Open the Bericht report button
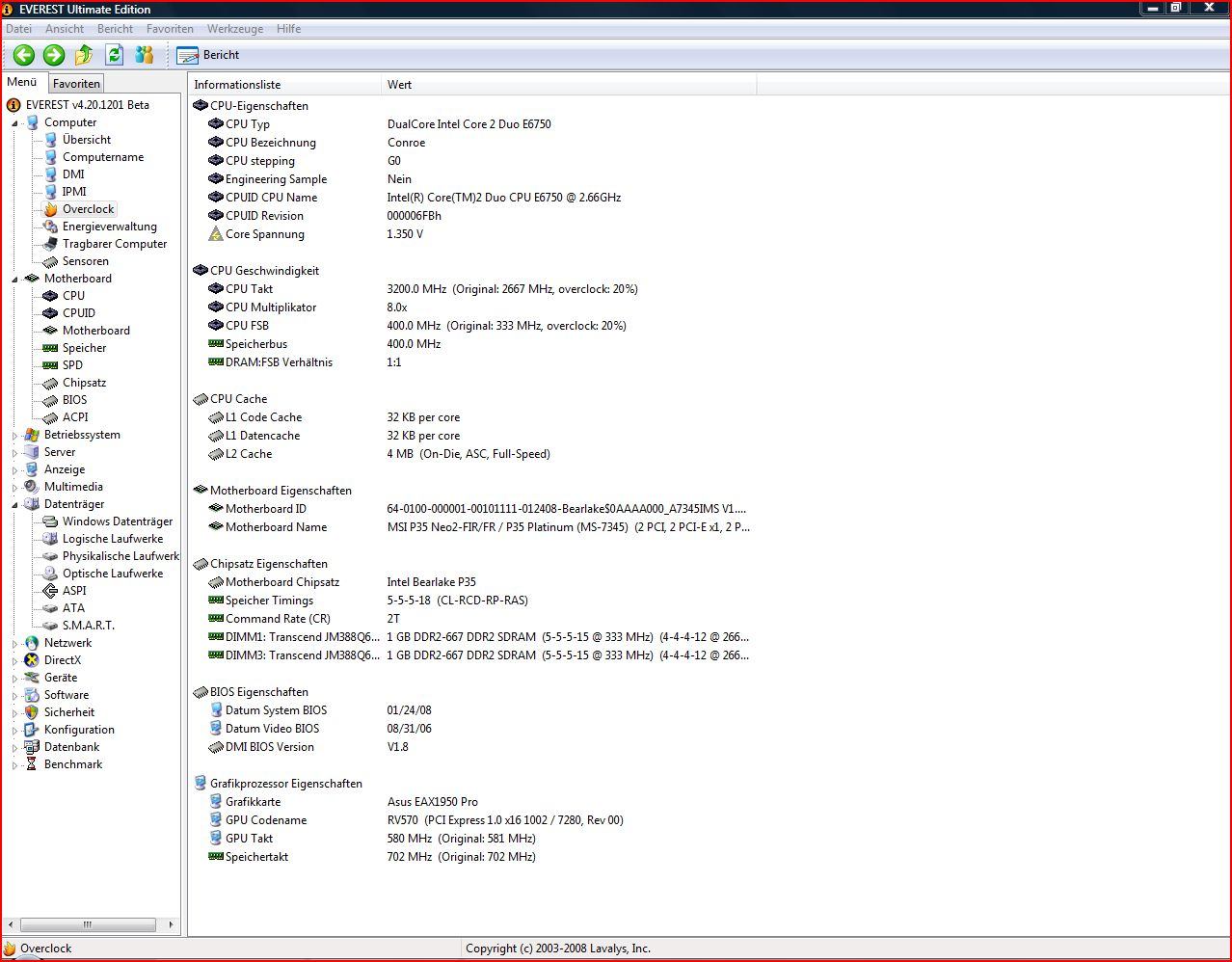1232x962 pixels. [209, 55]
